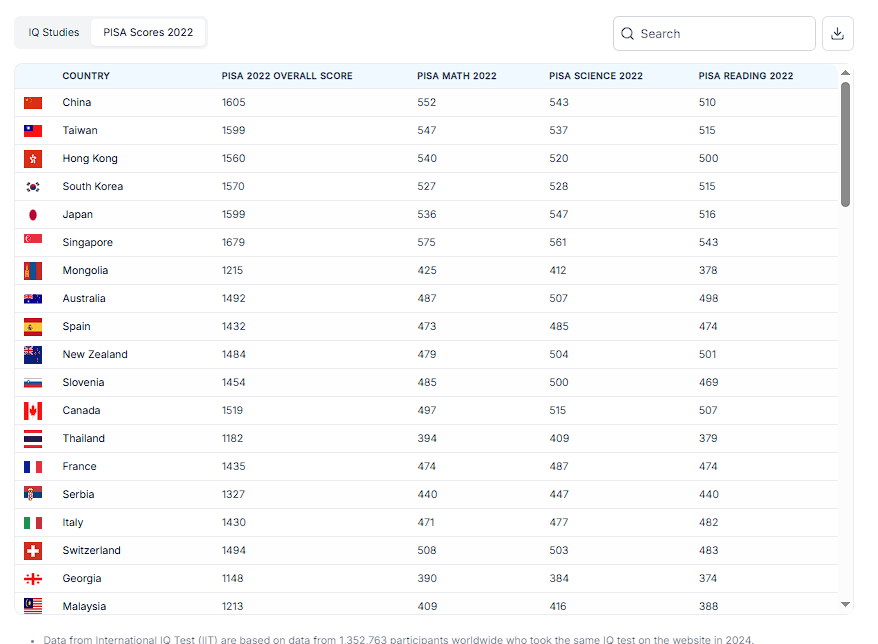The height and width of the screenshot is (644, 878).
Task: Select the country name Taiwan
Action: pyautogui.click(x=80, y=130)
